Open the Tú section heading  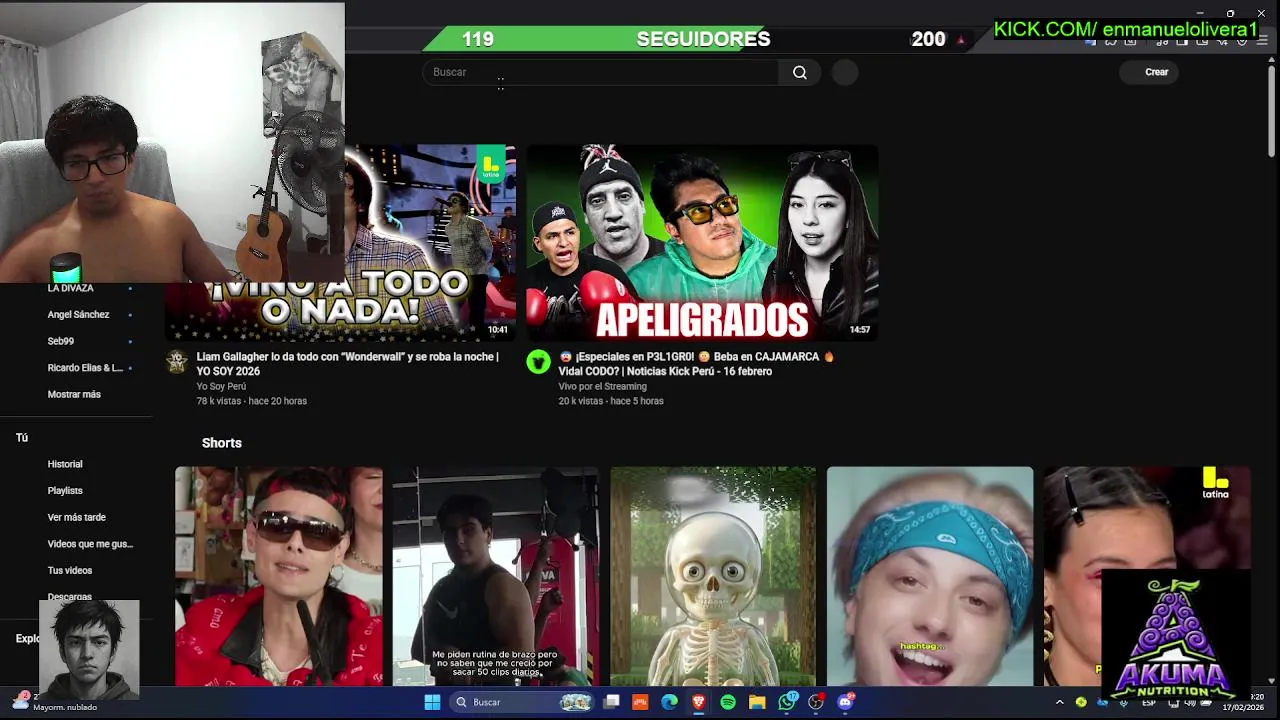tap(22, 438)
